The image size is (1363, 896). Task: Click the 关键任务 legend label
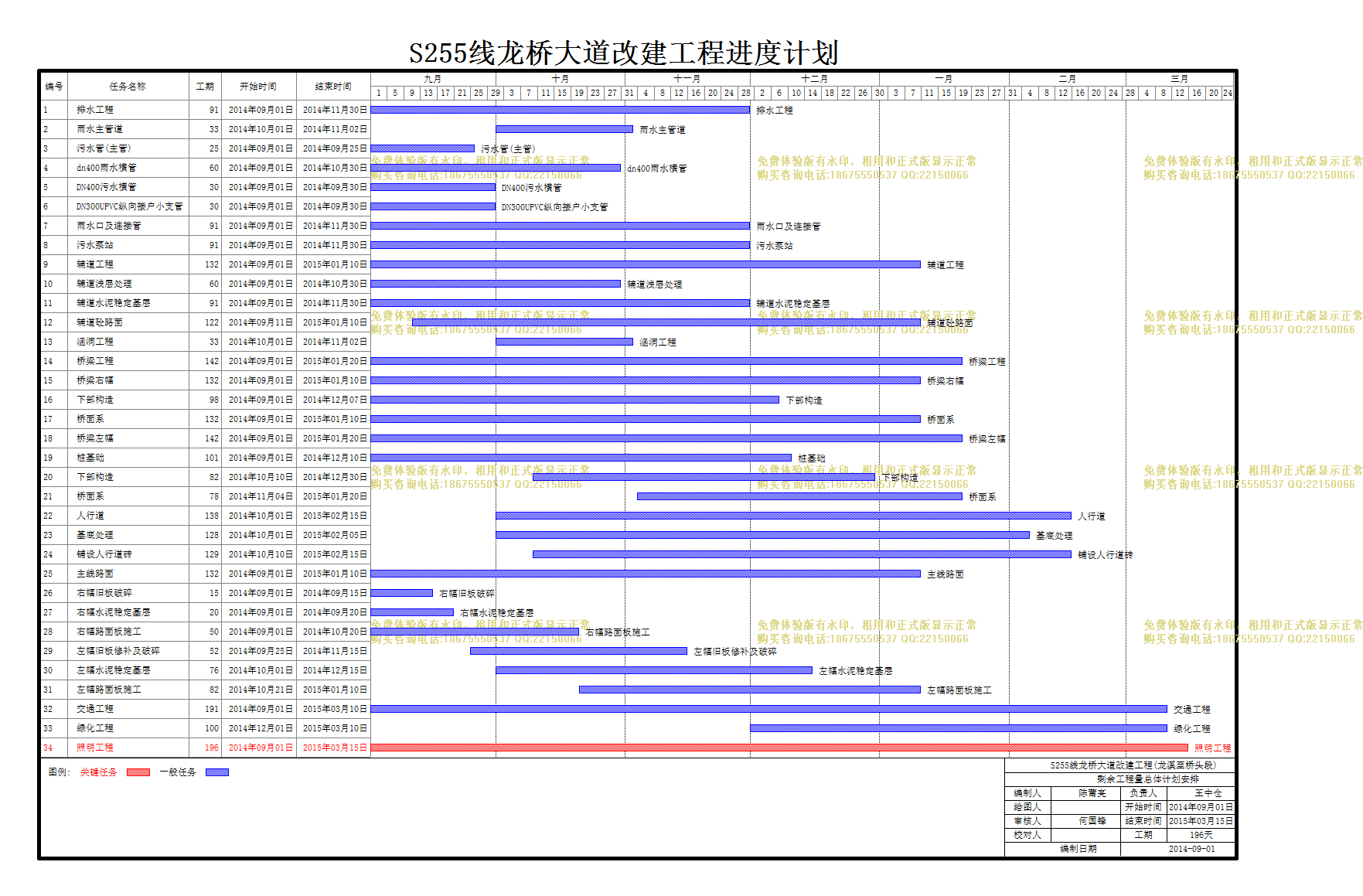tap(99, 772)
